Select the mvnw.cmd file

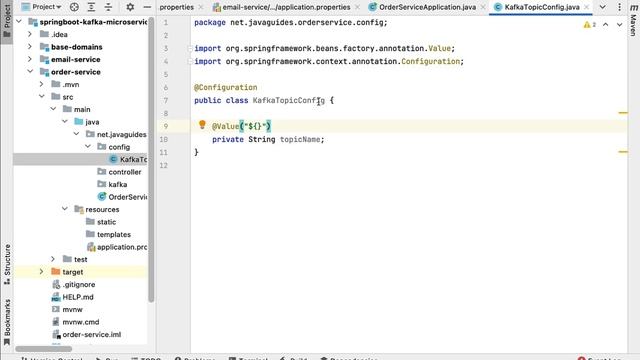click(76, 322)
